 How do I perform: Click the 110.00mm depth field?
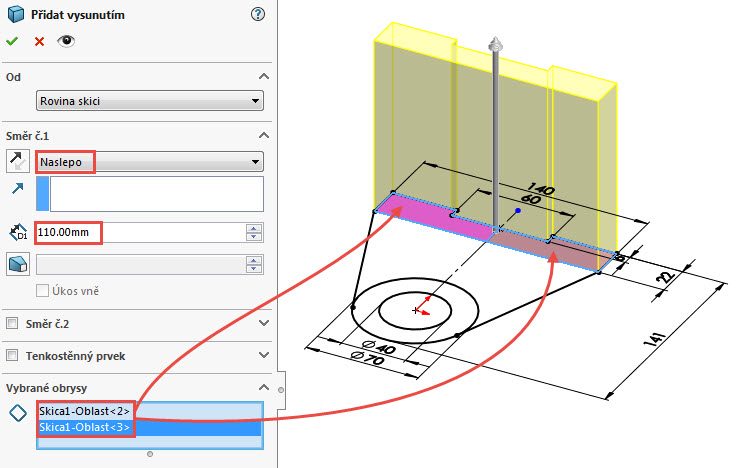140,233
